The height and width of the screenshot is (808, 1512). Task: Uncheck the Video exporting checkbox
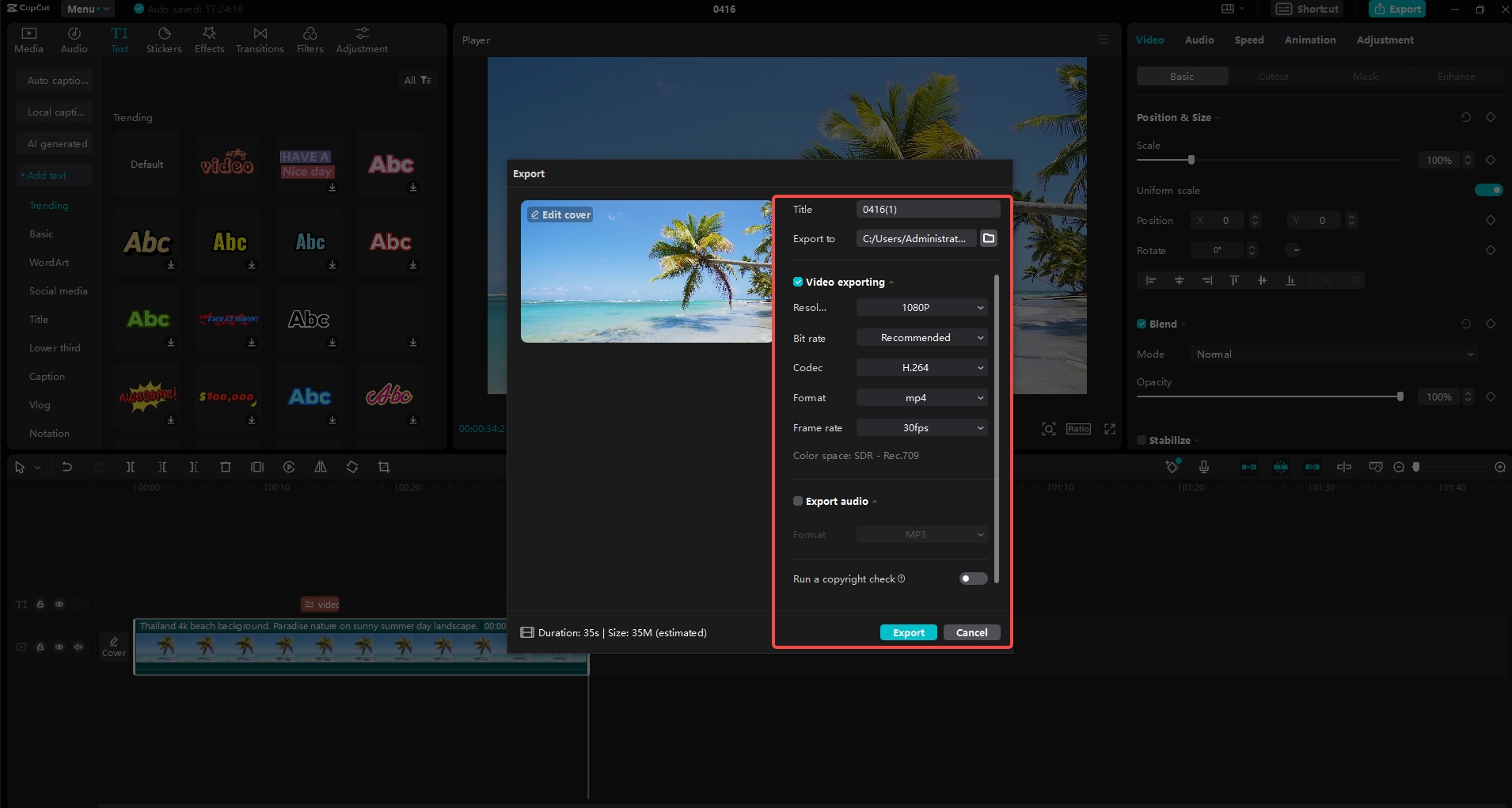(796, 282)
